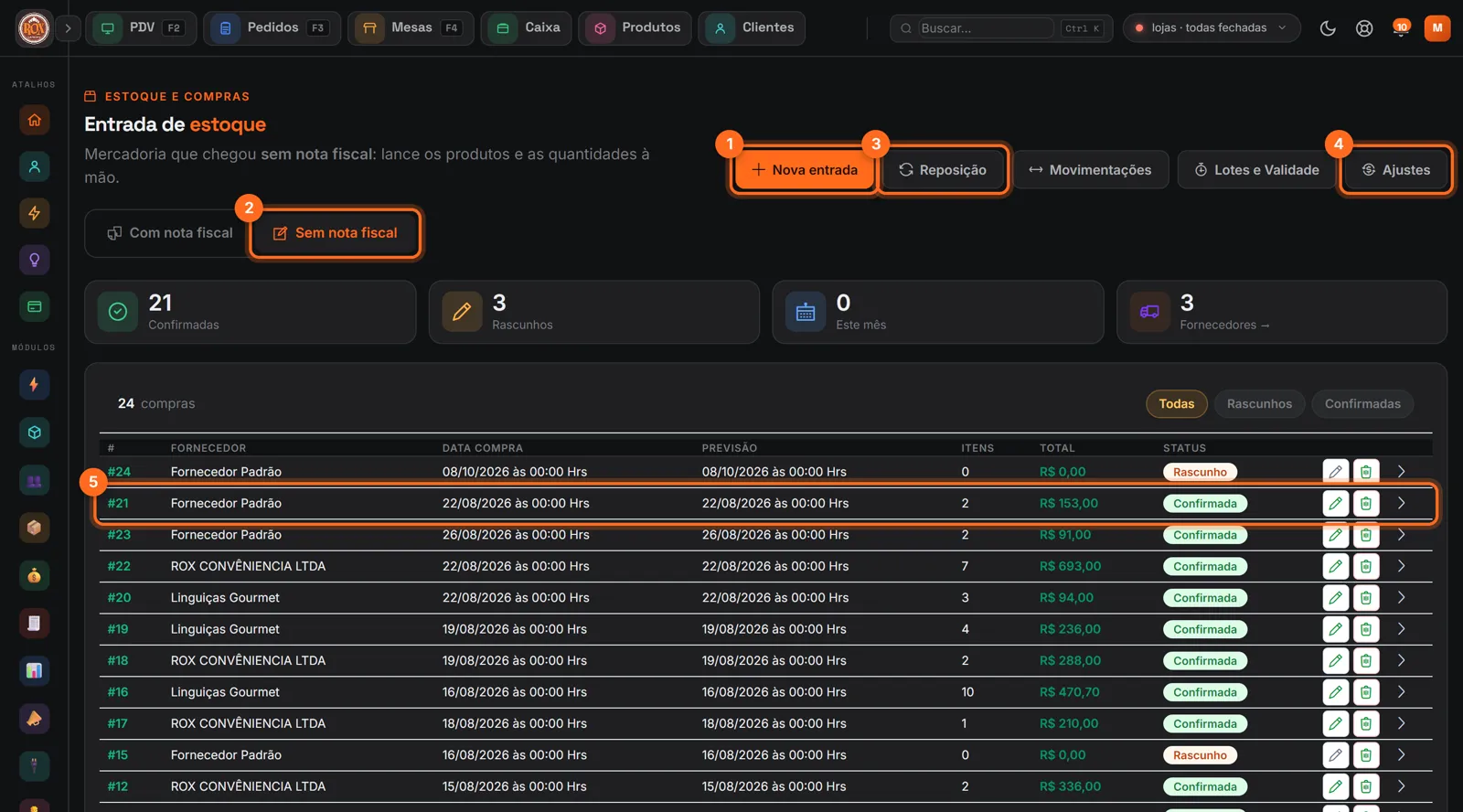Open the lightning bolt shortcut in sidebar
1463x812 pixels.
(34, 213)
